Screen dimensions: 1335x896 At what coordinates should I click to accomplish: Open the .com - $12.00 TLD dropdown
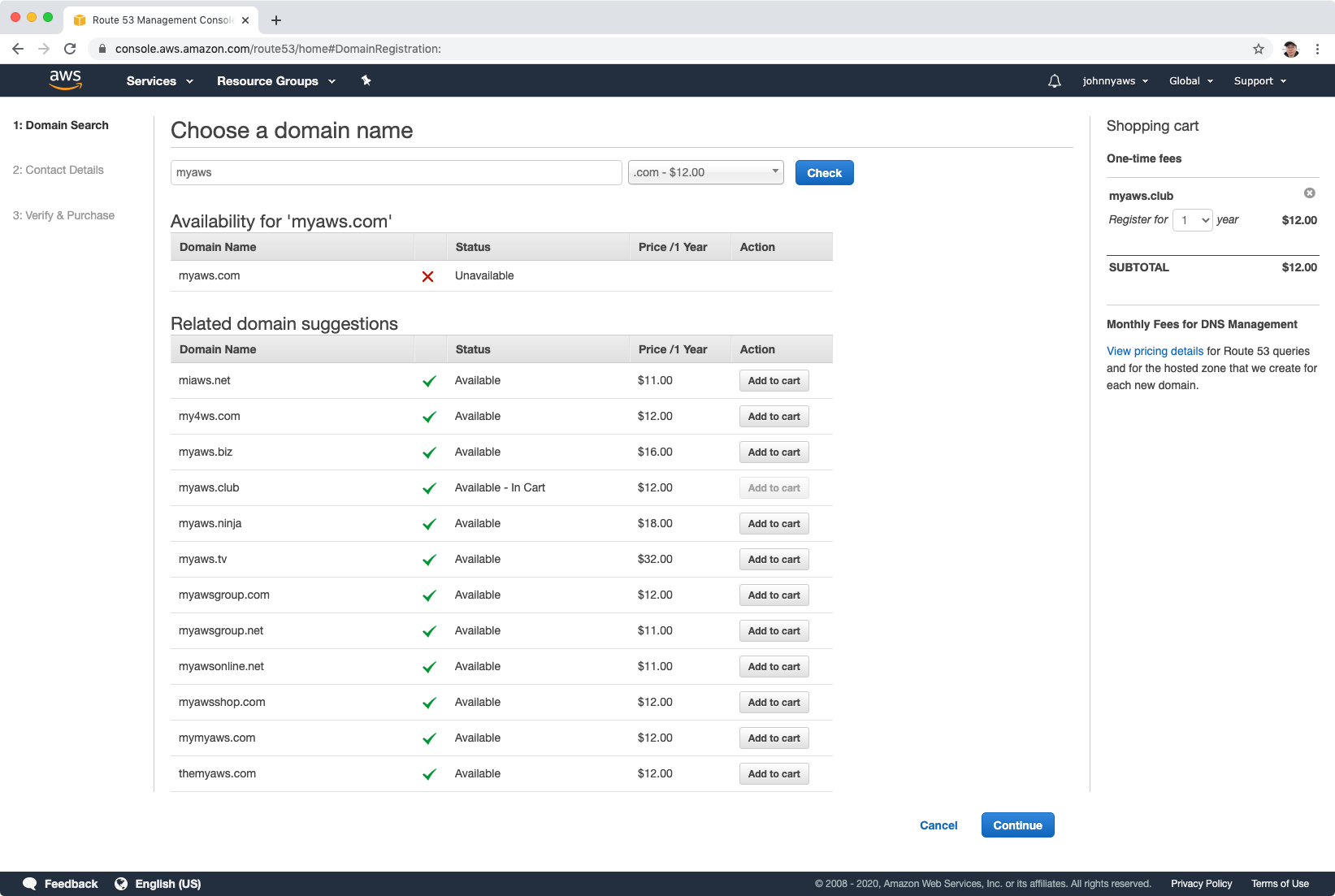pos(706,172)
